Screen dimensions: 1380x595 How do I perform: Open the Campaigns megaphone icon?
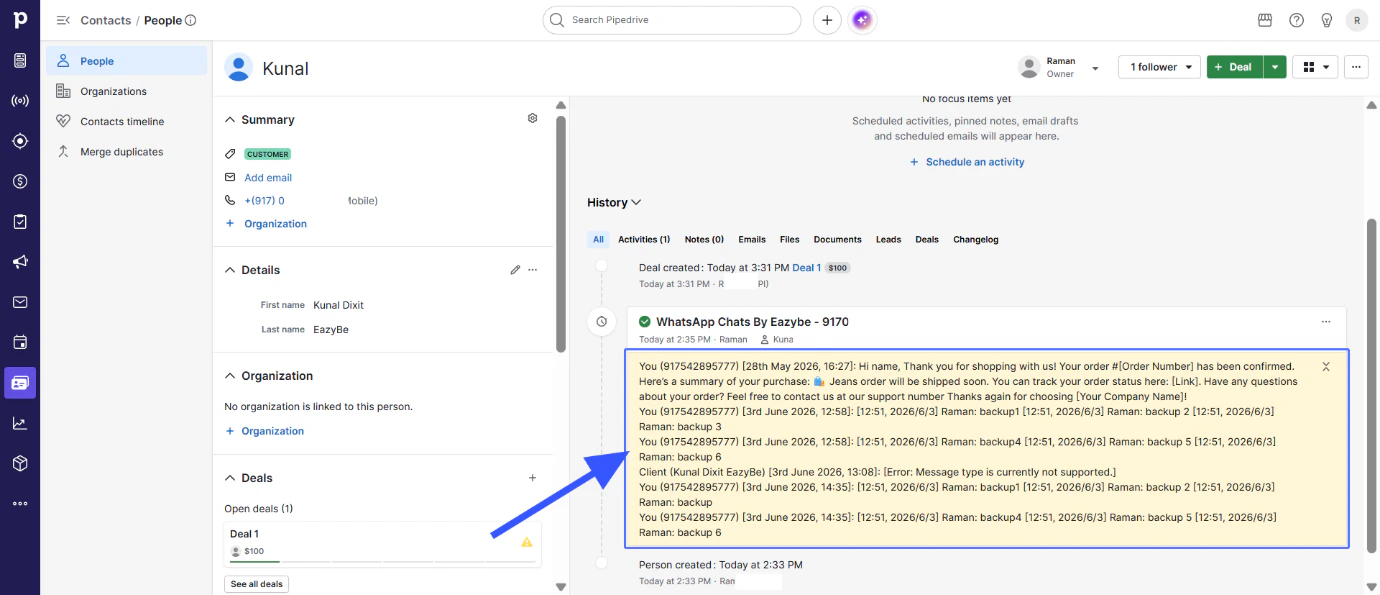[x=20, y=262]
